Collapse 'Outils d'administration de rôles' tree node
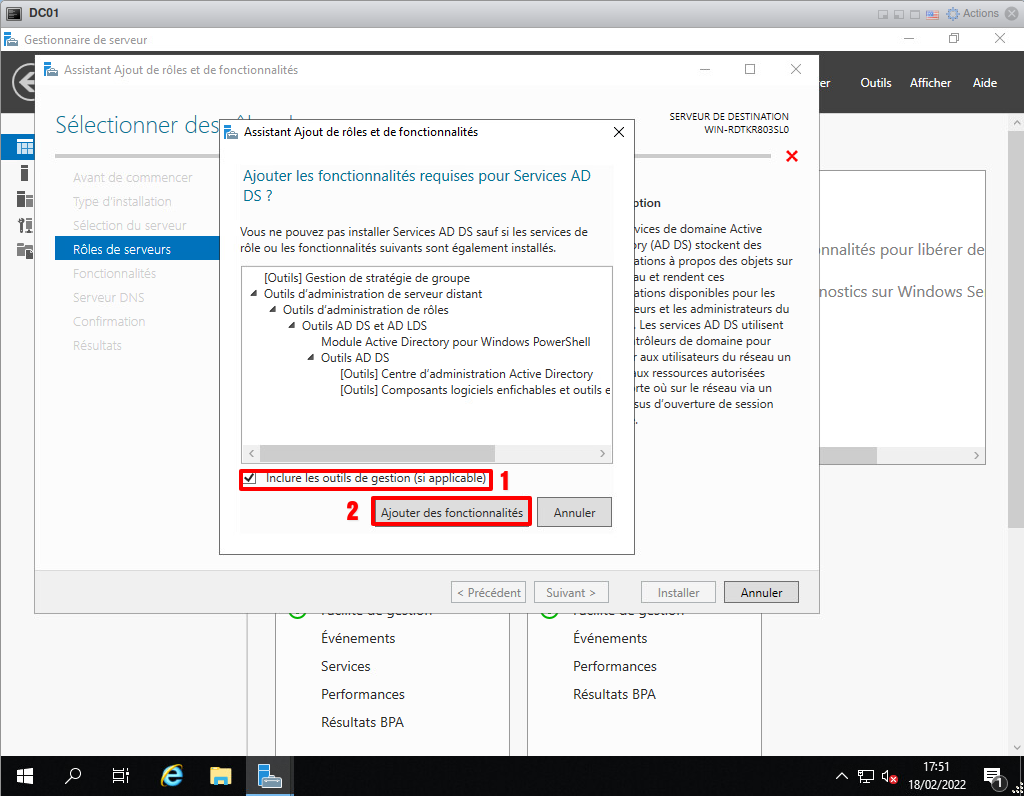This screenshot has width=1024, height=796. [x=273, y=310]
